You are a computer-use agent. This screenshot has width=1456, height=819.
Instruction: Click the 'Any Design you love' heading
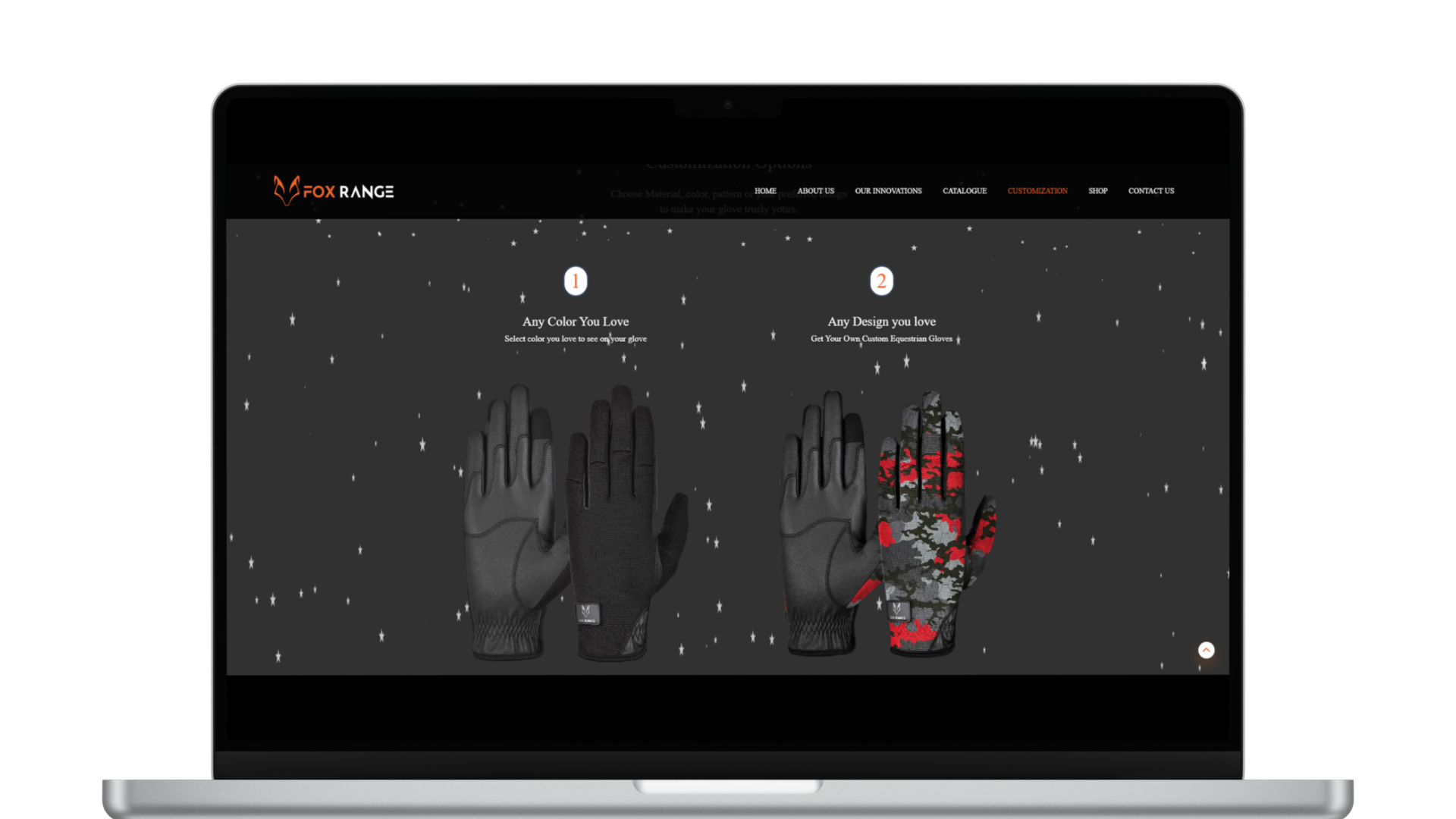point(881,322)
